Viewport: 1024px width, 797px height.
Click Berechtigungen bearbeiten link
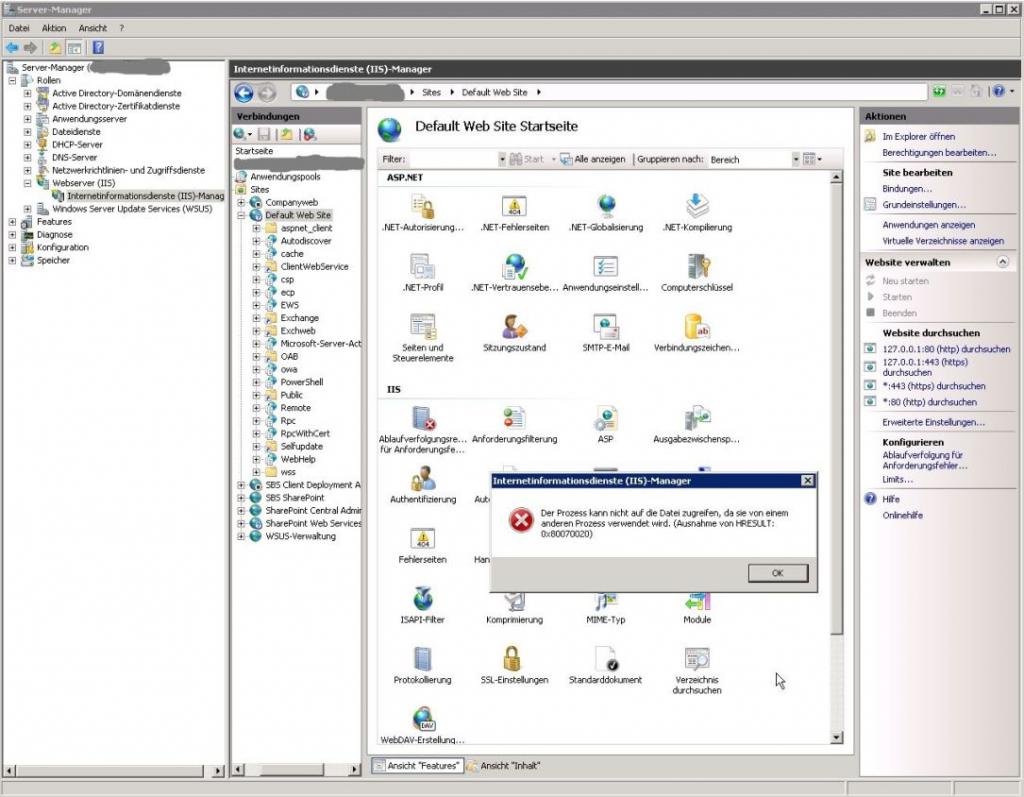click(939, 153)
